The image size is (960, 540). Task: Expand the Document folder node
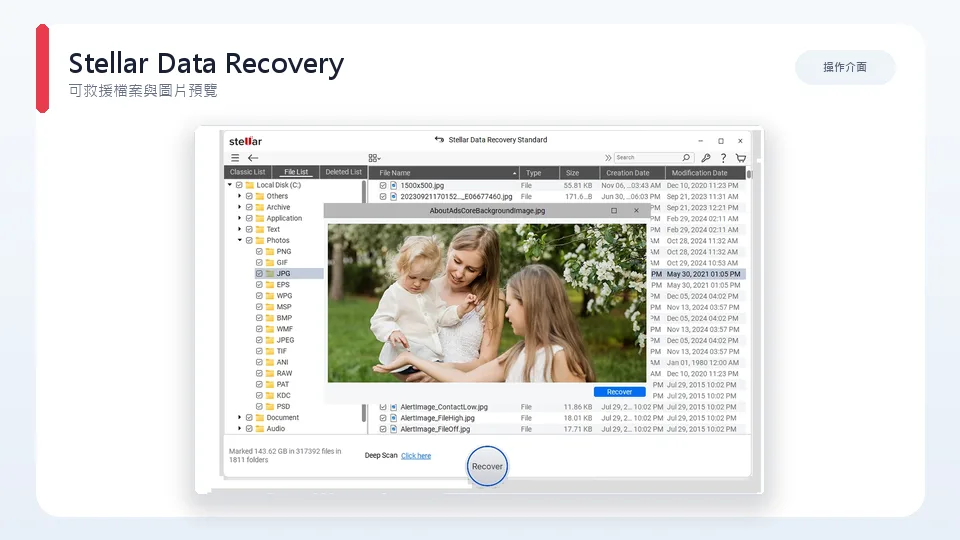pyautogui.click(x=240, y=418)
